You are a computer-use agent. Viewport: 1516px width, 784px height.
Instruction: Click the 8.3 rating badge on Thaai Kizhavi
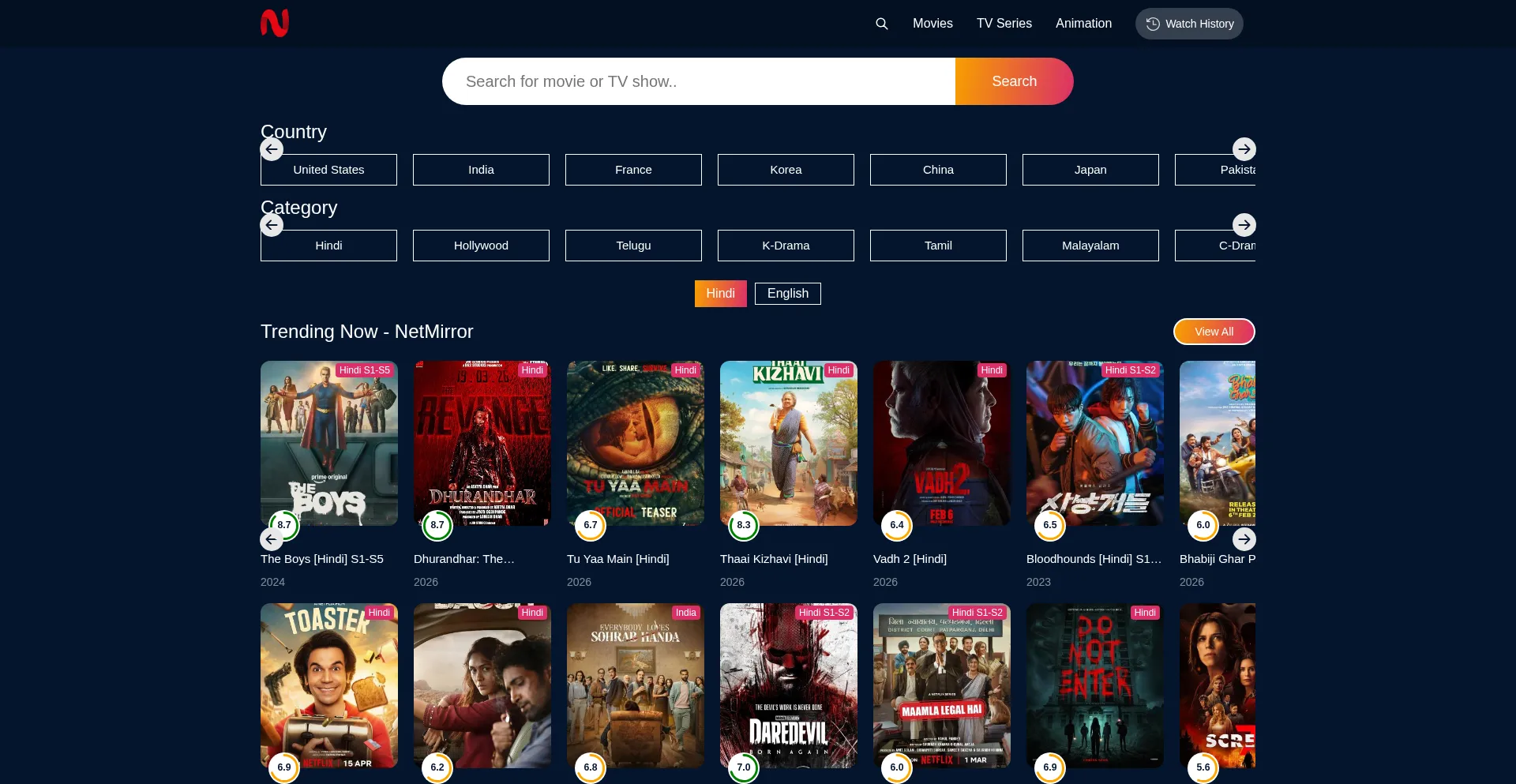(x=744, y=525)
